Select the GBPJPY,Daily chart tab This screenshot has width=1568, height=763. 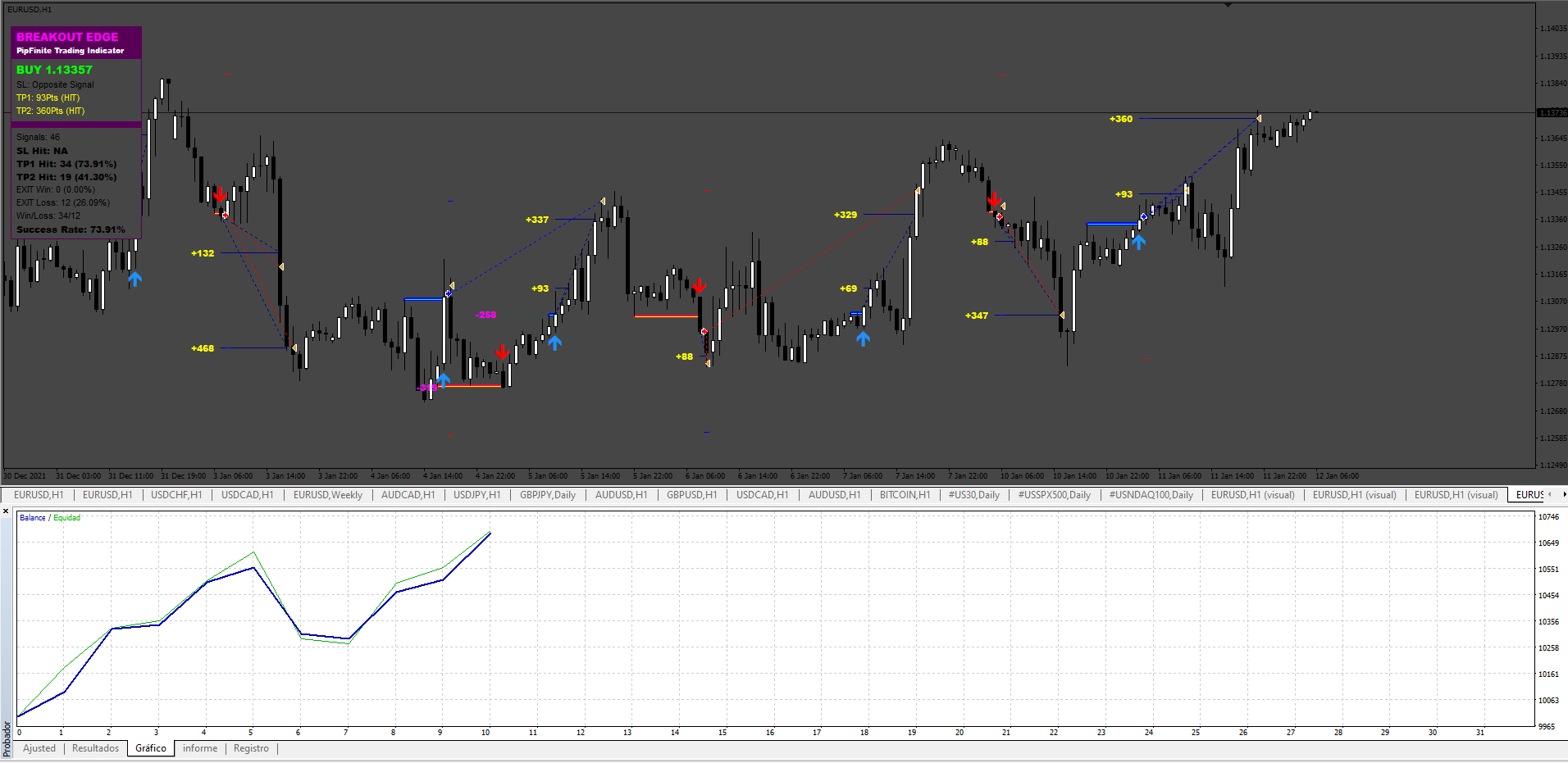click(548, 495)
